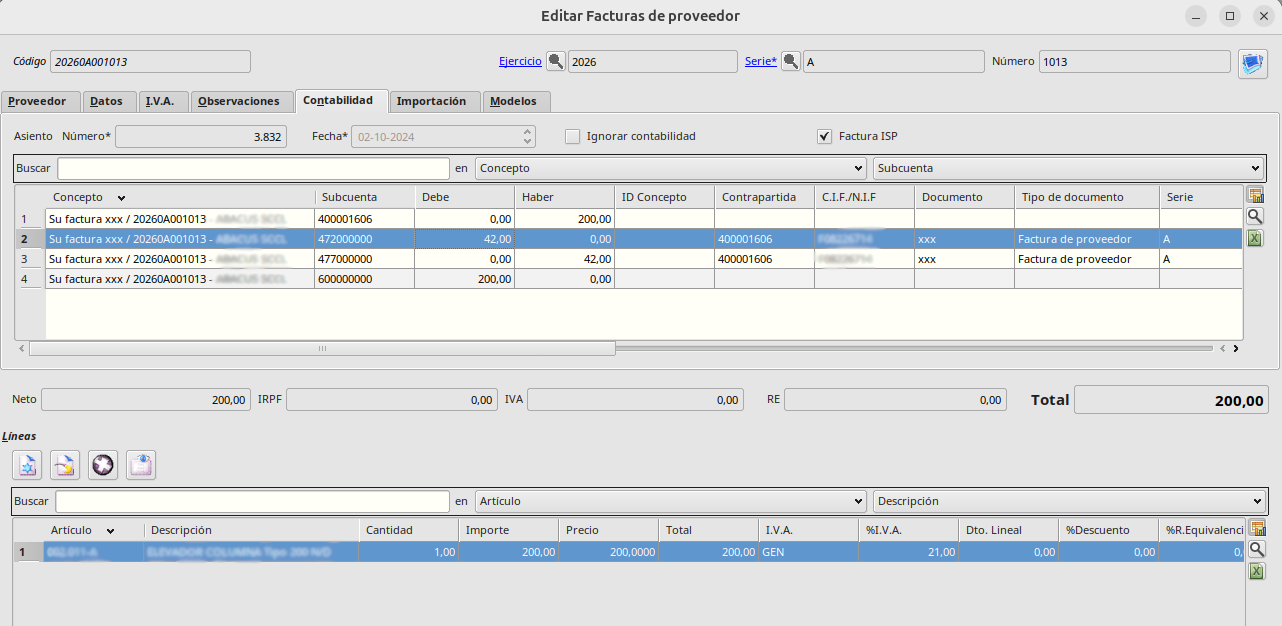Viewport: 1282px width, 626px height.
Task: Click the Haber column header
Action: click(x=564, y=197)
